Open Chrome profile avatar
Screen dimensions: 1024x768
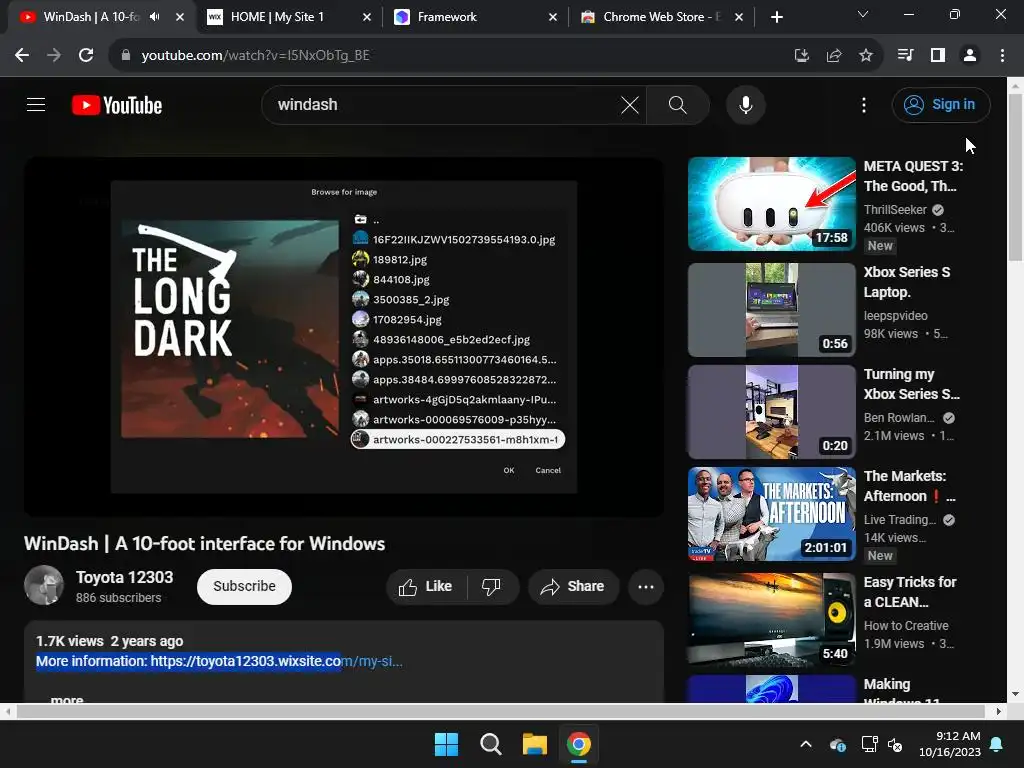[970, 56]
